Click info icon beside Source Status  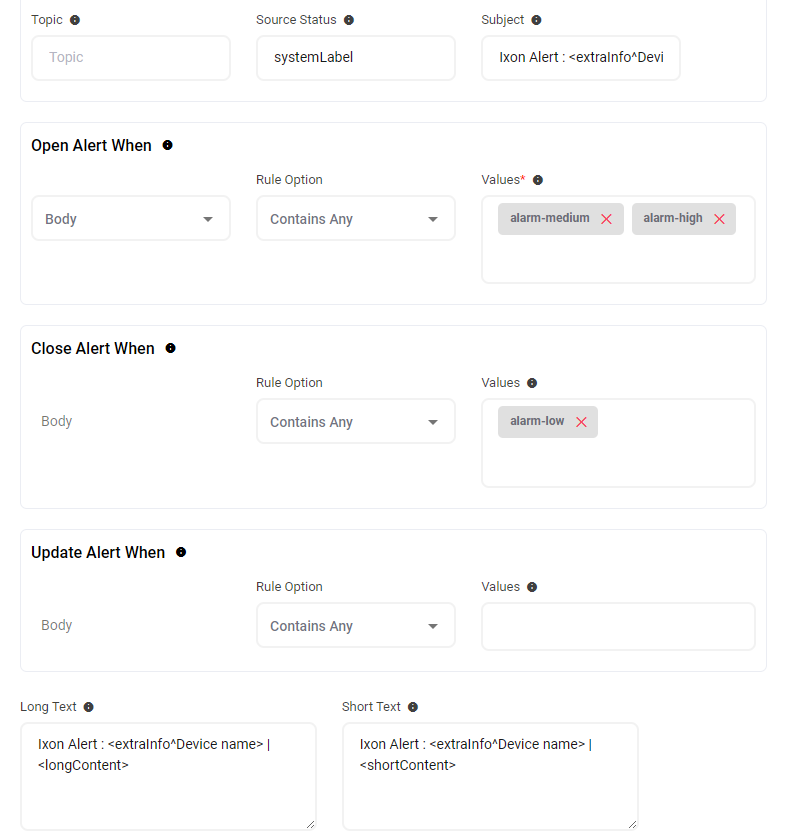(x=349, y=20)
